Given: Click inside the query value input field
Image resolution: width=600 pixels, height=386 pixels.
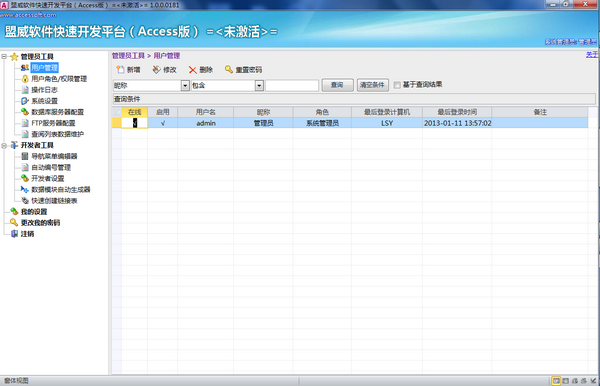Looking at the screenshot, I should [292, 85].
